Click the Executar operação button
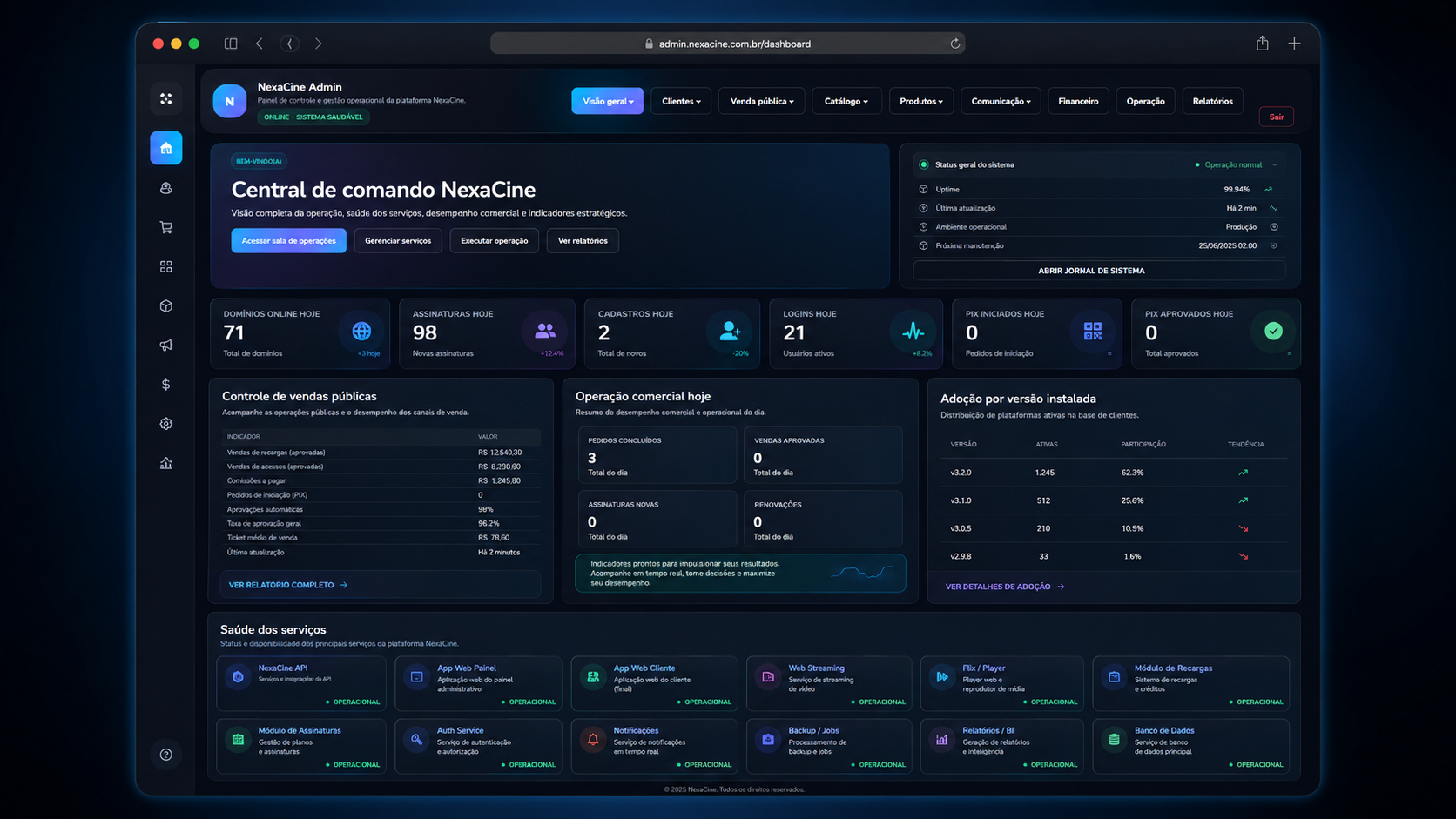 tap(494, 240)
